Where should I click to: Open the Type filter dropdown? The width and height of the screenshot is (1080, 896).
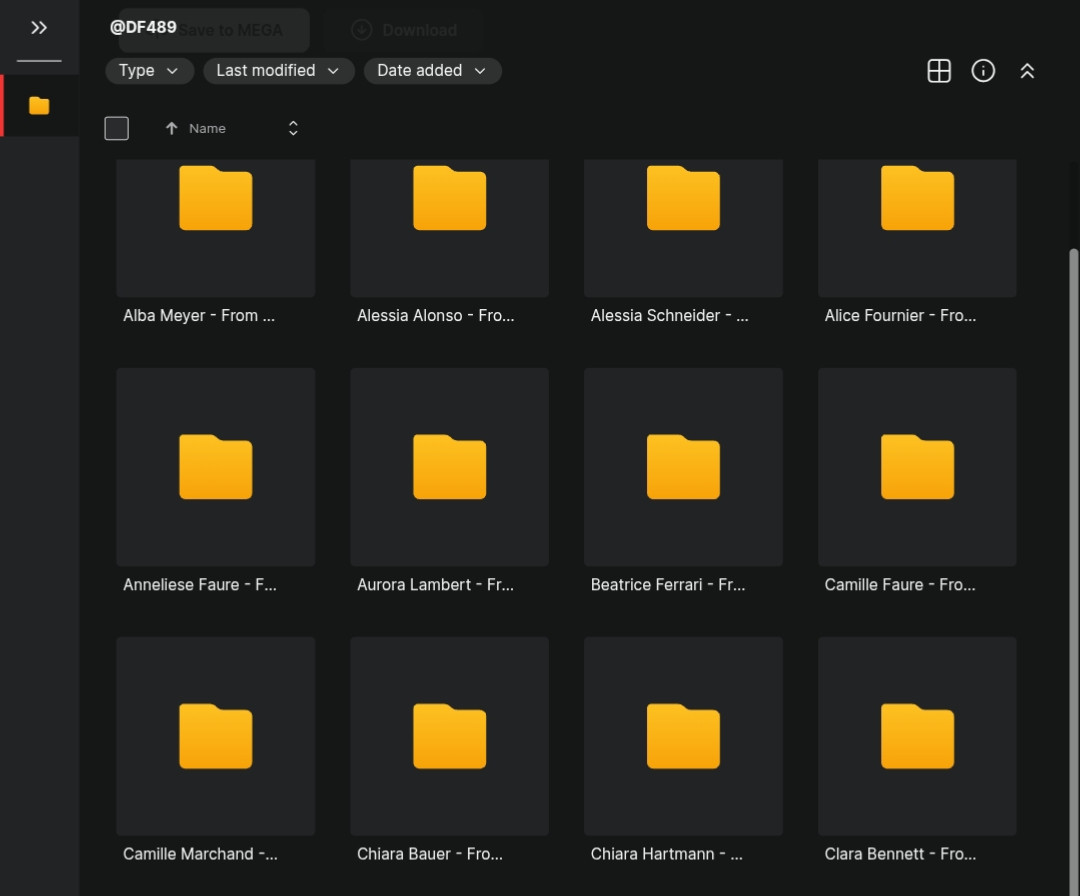point(149,71)
